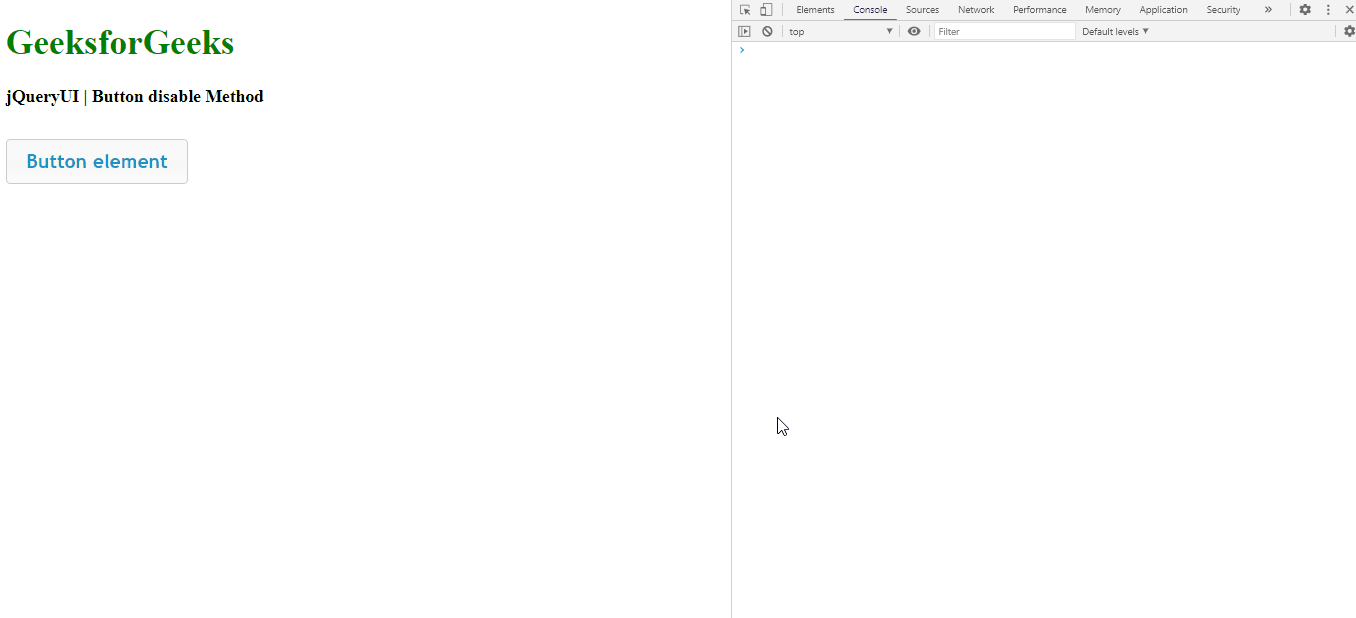Toggle the device emulation toolbar
1356x618 pixels.
coord(765,9)
